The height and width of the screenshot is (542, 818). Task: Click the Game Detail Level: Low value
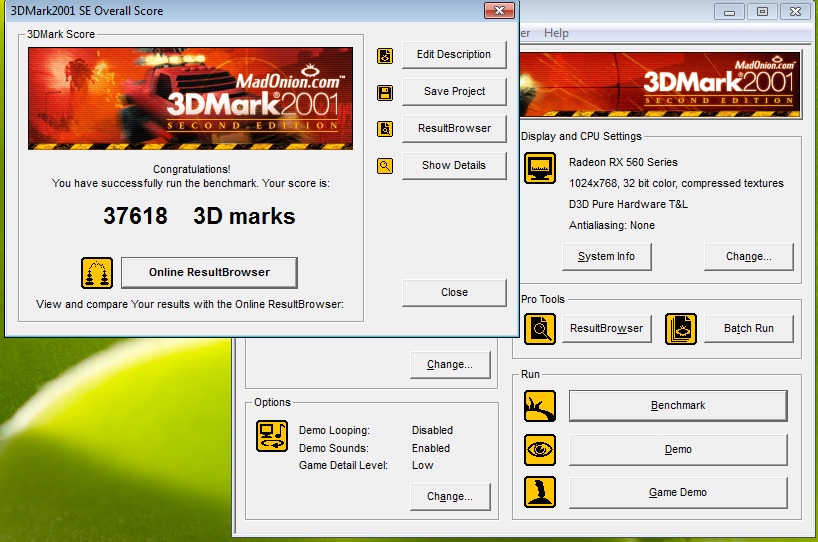423,465
